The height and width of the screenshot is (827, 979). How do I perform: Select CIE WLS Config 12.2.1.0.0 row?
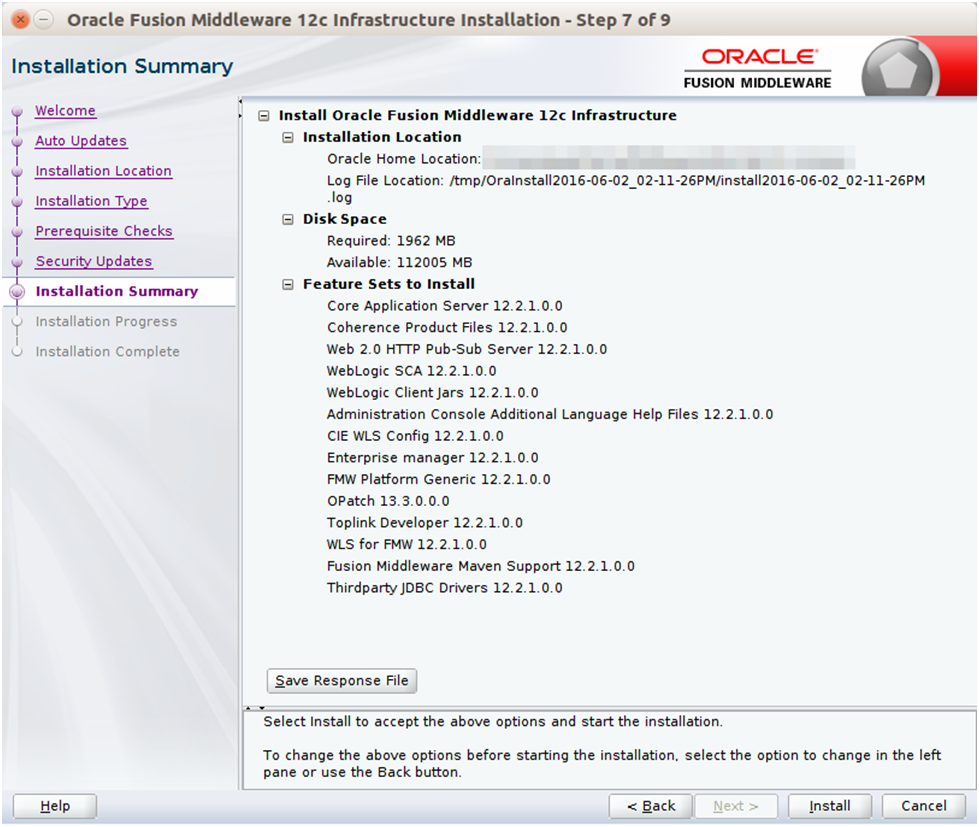point(415,436)
